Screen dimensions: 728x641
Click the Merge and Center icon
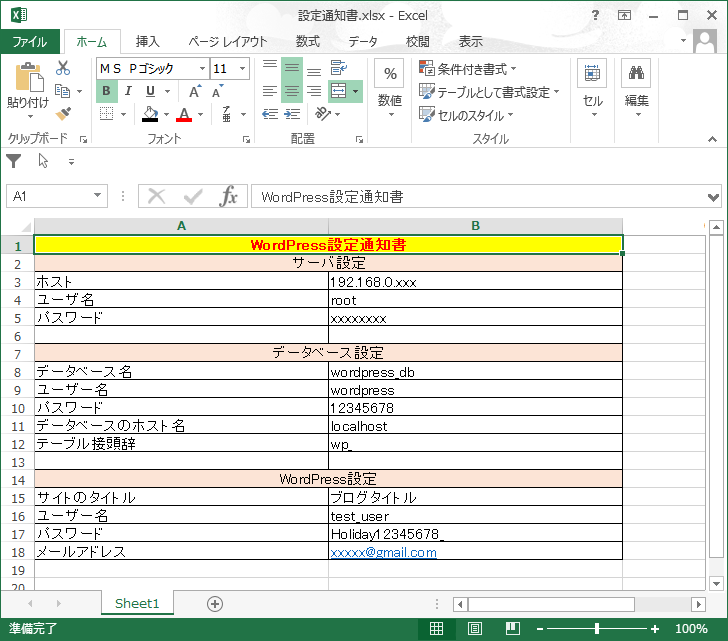[338, 91]
